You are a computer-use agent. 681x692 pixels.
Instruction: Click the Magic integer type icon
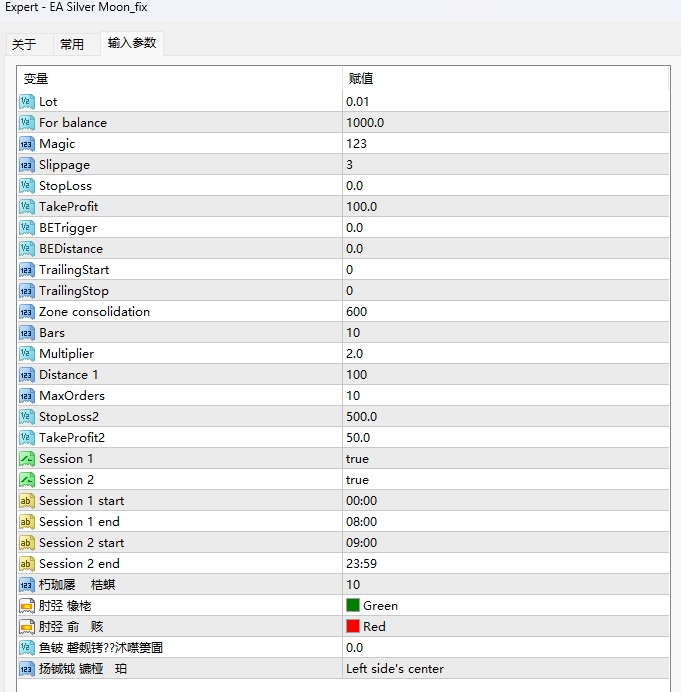[x=26, y=144]
